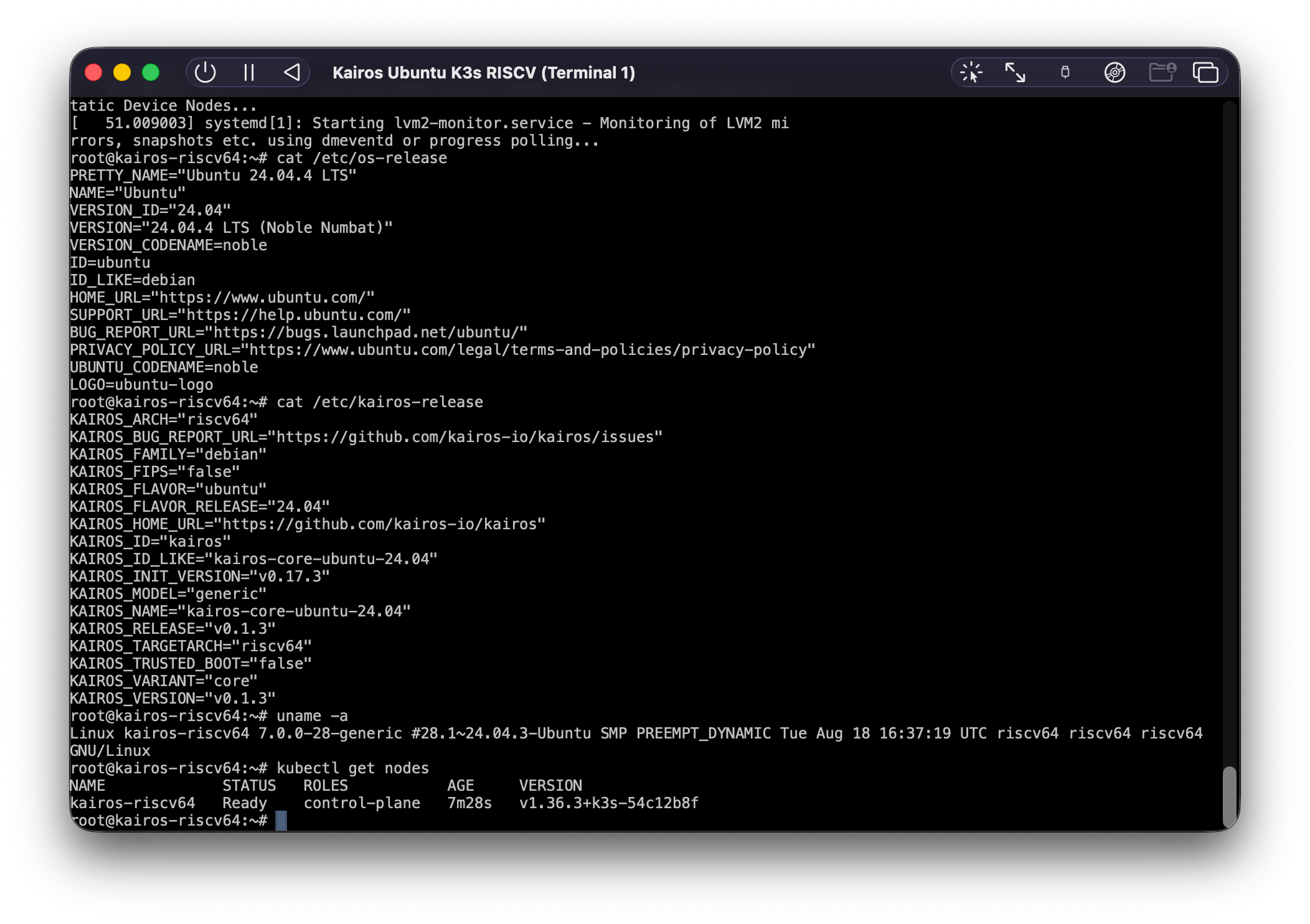Click the KAIROS_BUG_REPORT_URL github issues line
1310x924 pixels.
tap(366, 437)
